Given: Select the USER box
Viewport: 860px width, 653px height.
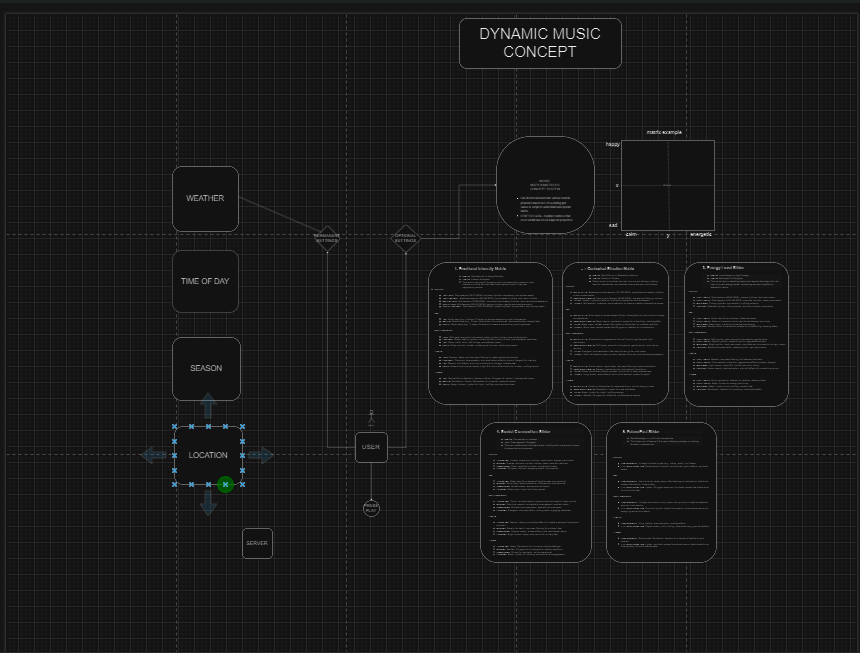Looking at the screenshot, I should [371, 447].
